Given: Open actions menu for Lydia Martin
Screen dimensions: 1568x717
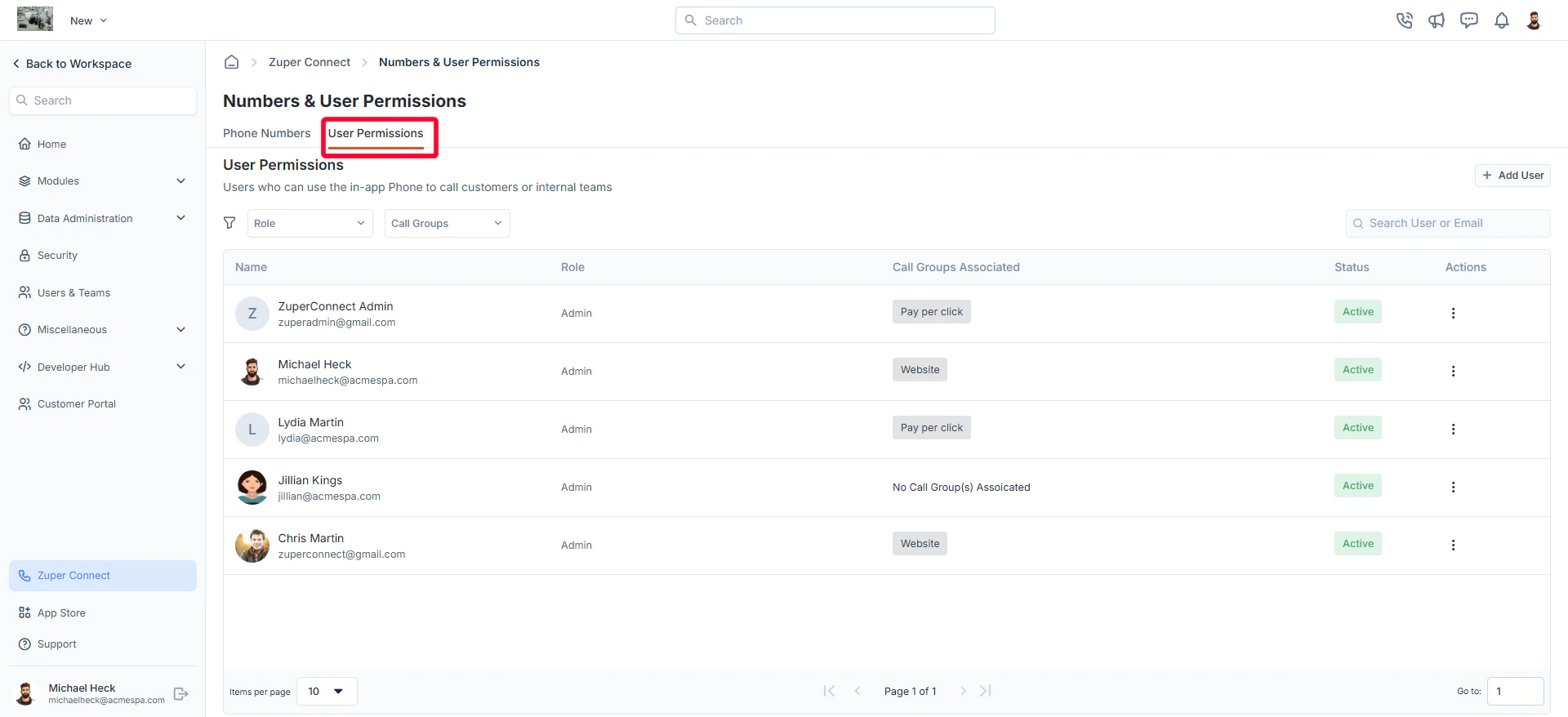Looking at the screenshot, I should point(1453,430).
